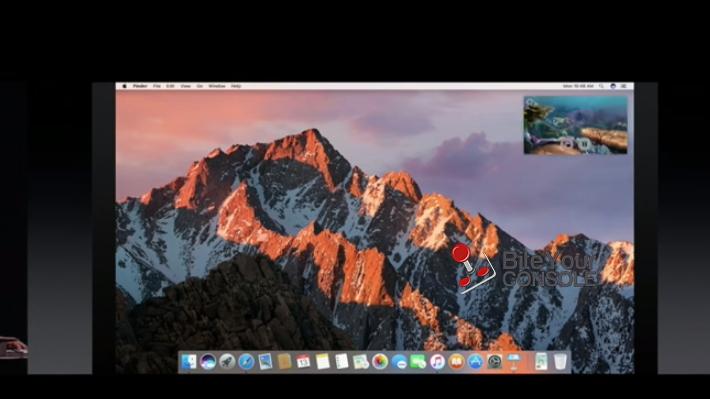Return picture-in-picture video to its window
The image size is (710, 399).
(566, 144)
